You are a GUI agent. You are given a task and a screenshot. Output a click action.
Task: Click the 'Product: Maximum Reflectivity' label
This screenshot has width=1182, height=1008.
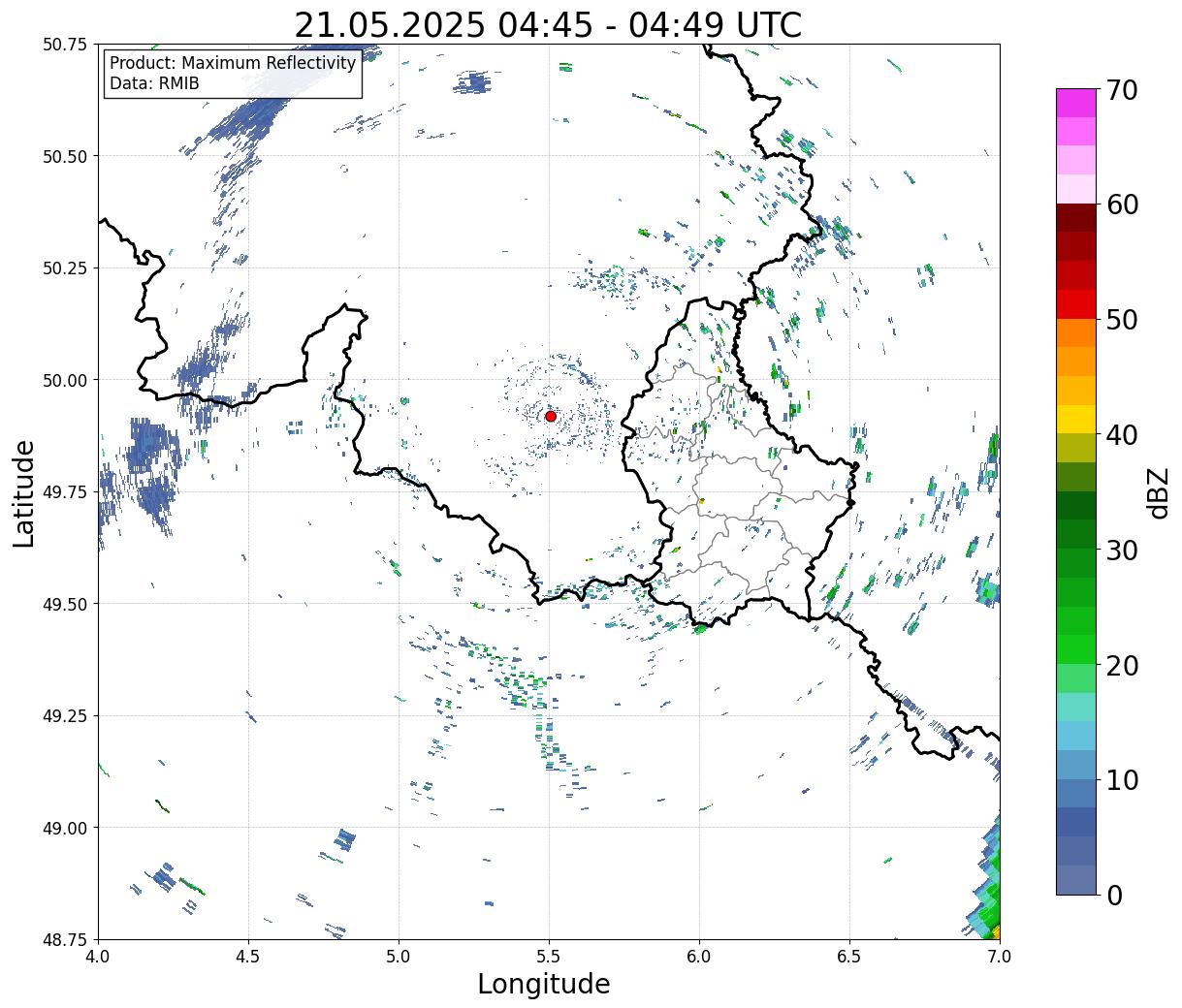pyautogui.click(x=233, y=63)
